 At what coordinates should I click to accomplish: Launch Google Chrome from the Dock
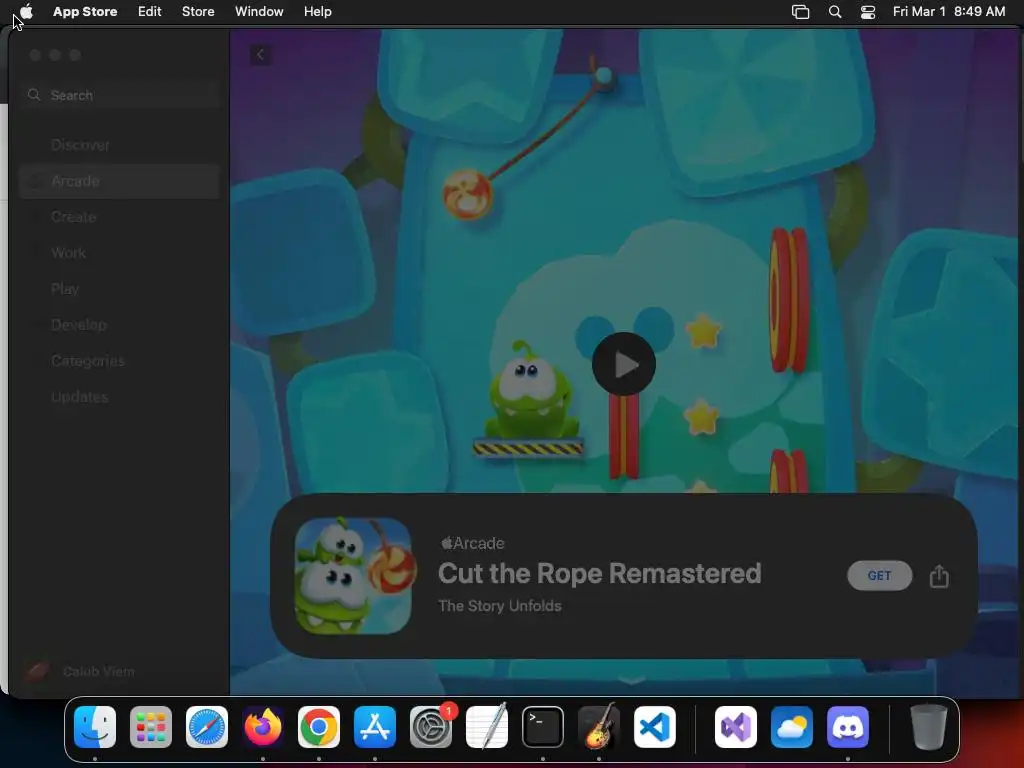point(319,727)
